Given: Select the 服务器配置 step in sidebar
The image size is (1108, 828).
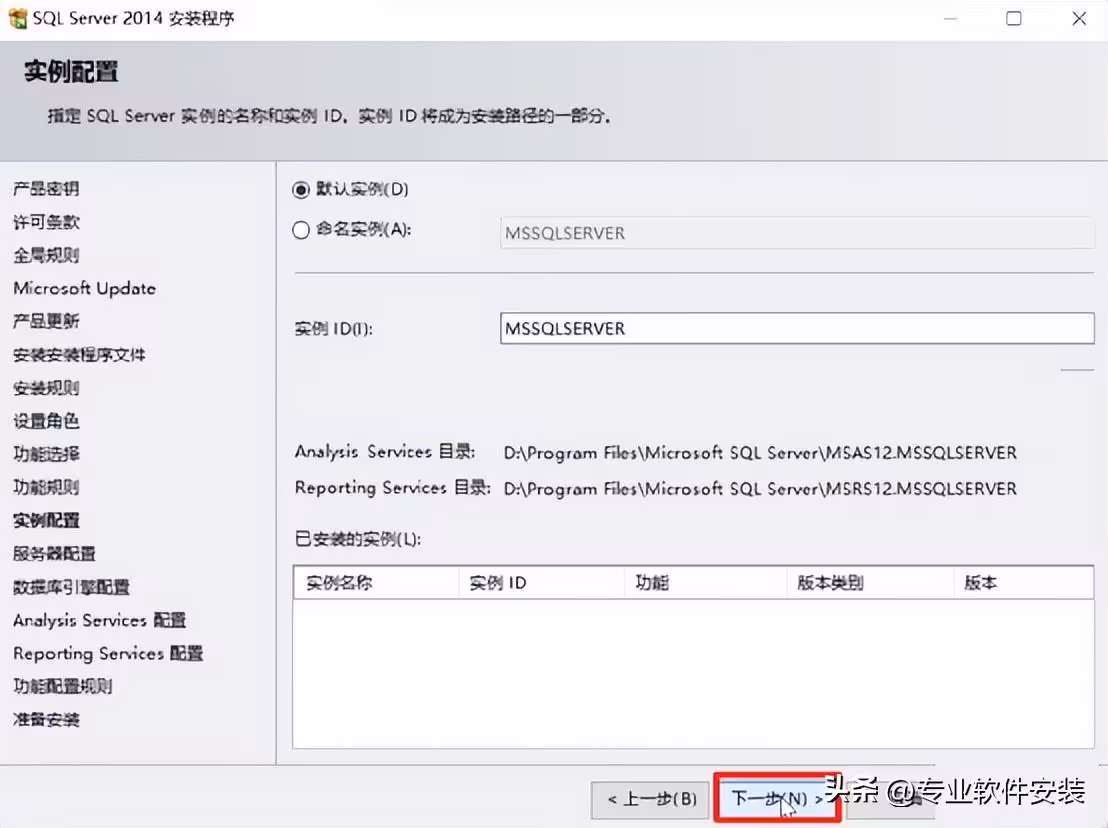Looking at the screenshot, I should [x=54, y=554].
